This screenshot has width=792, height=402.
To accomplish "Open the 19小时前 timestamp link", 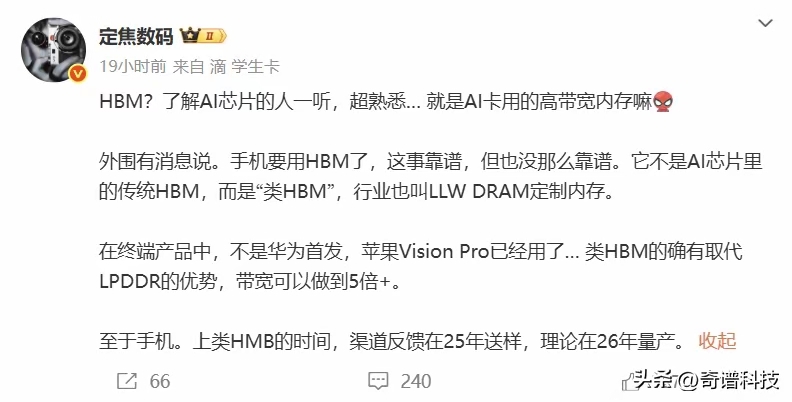I will pos(132,66).
